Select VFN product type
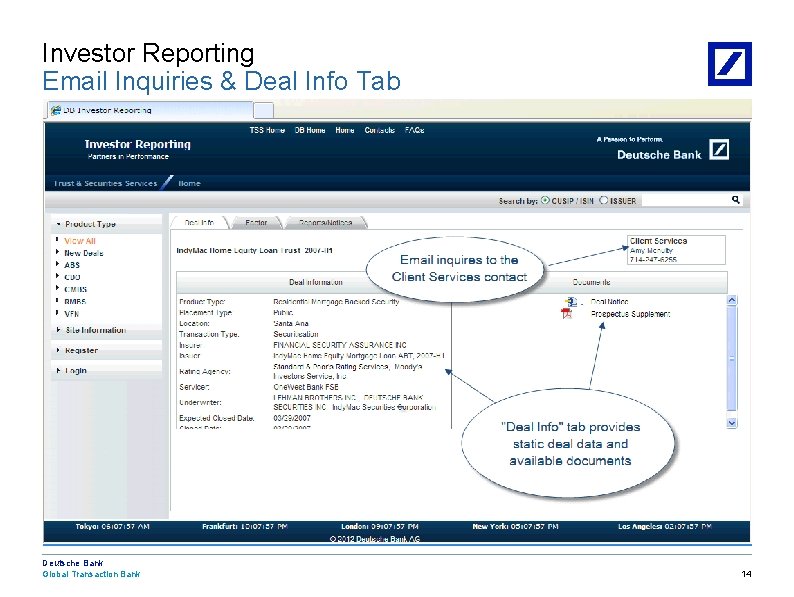This screenshot has width=794, height=597. 71,313
